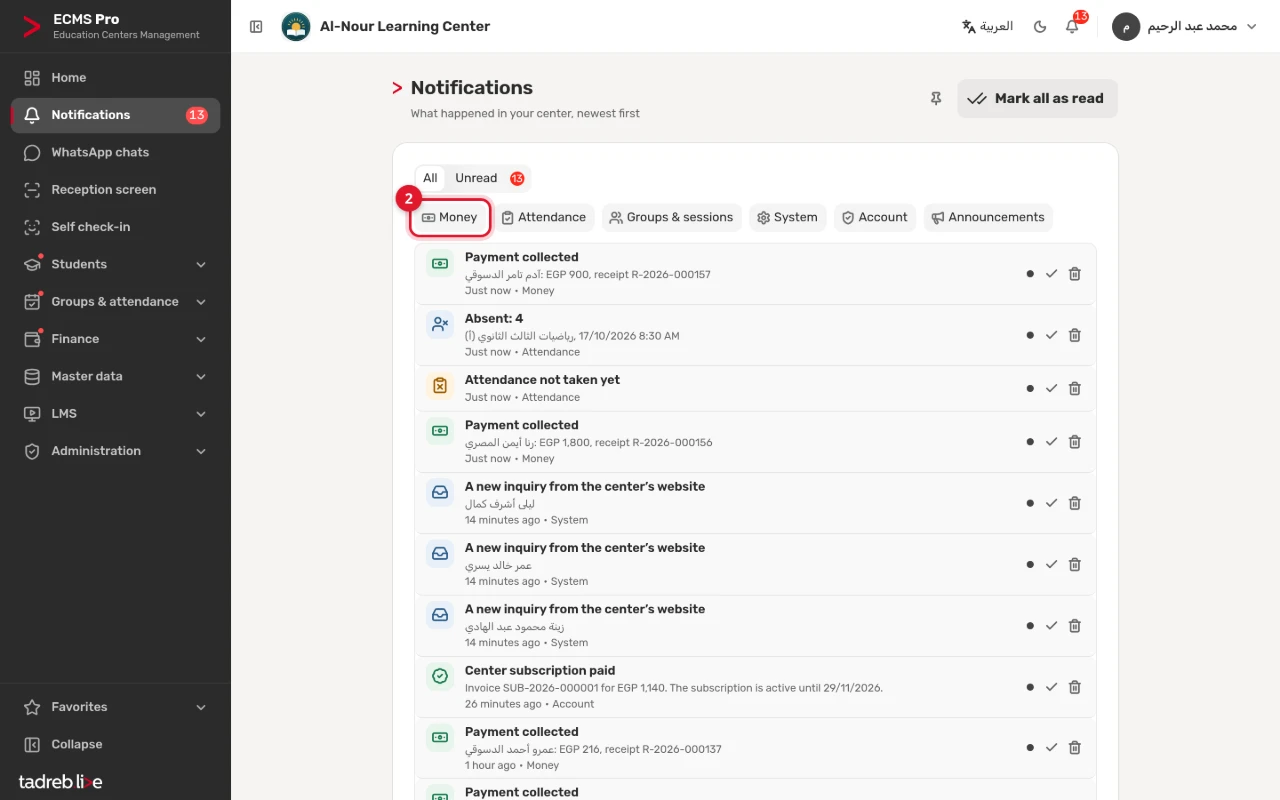Screen dimensions: 1280x800
Task: Expand the Students menu
Action: click(x=116, y=264)
